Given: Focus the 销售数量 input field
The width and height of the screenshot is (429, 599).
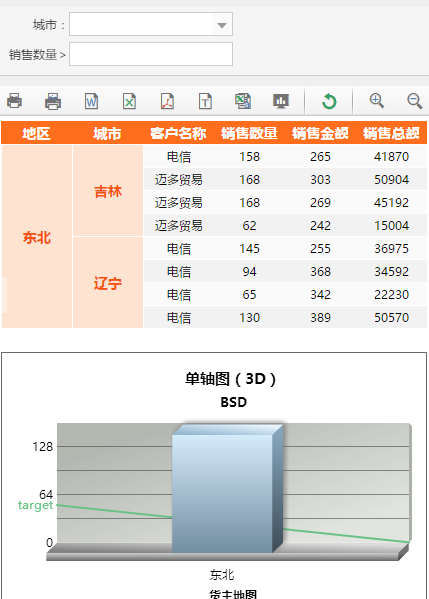Looking at the screenshot, I should 151,54.
